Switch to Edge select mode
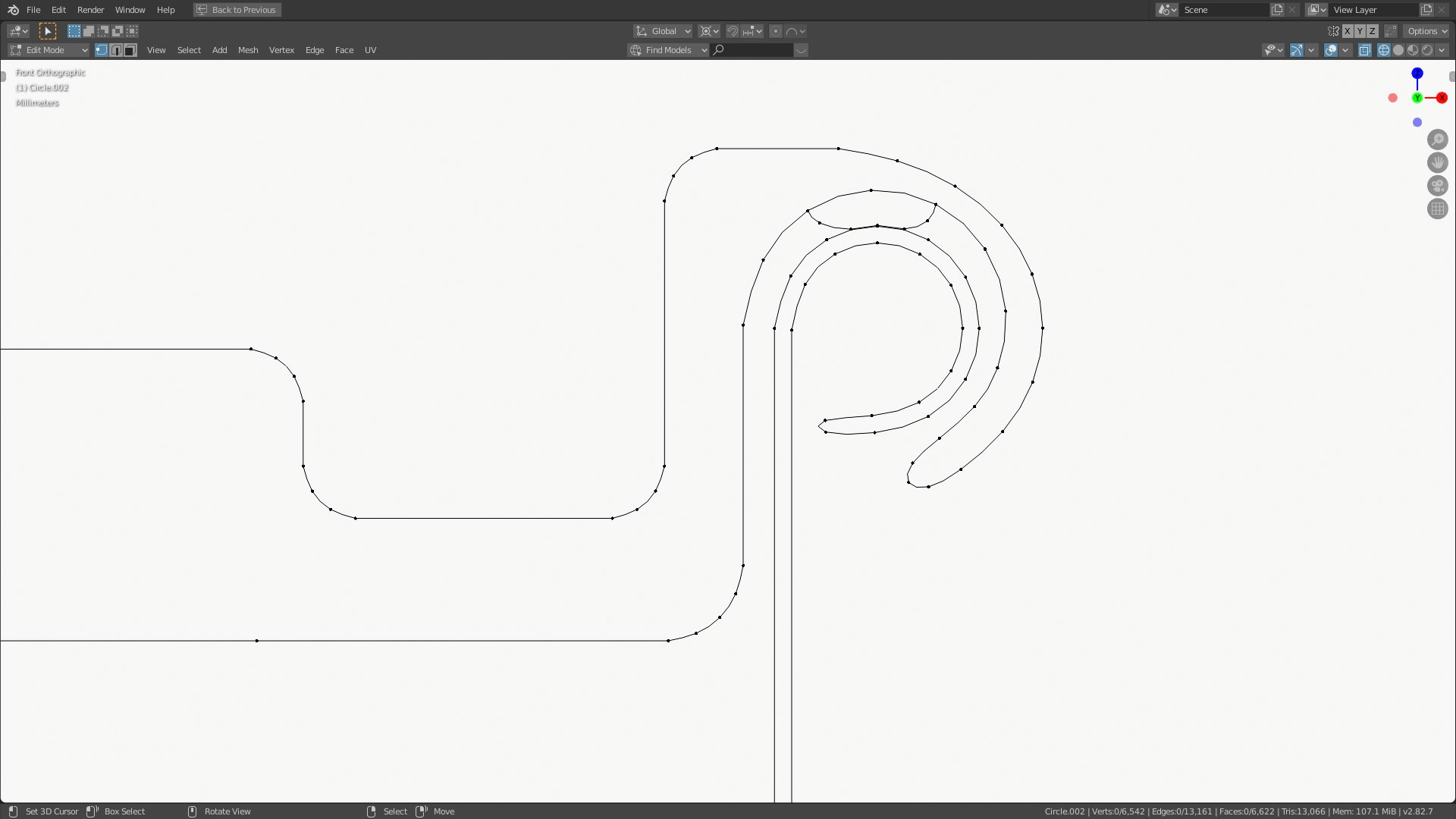The height and width of the screenshot is (819, 1456). [x=116, y=50]
